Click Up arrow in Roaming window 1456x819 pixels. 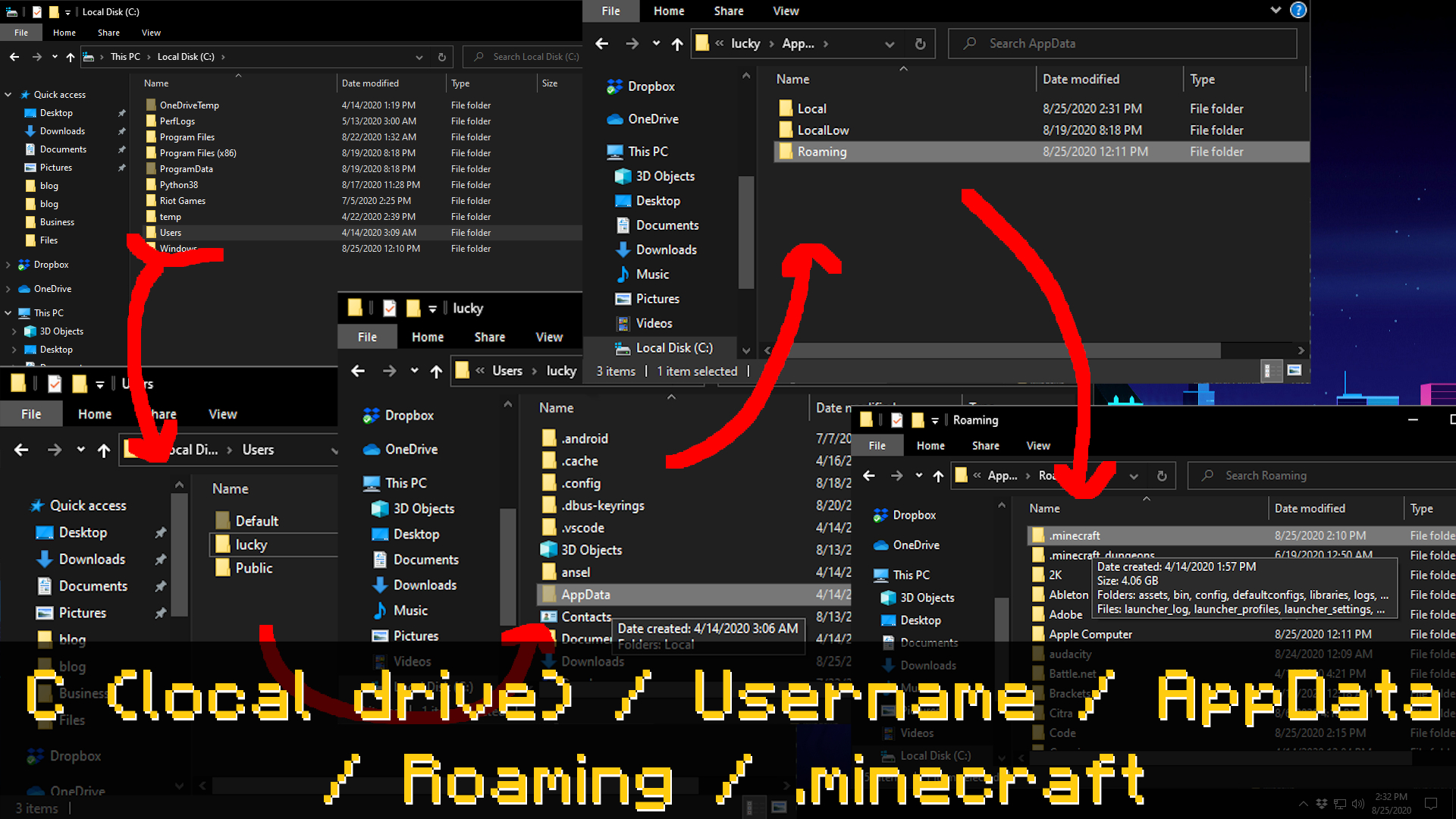point(938,475)
